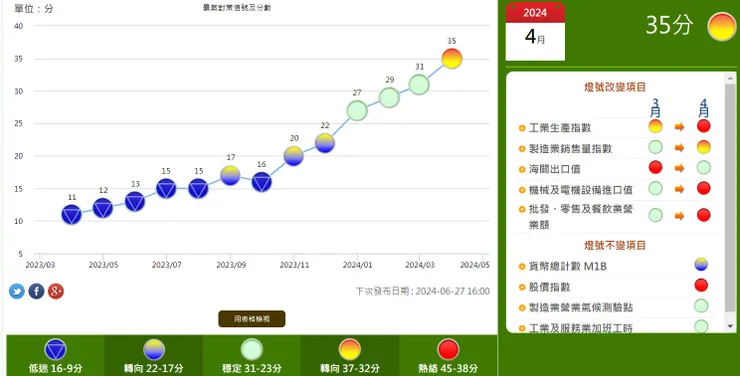The image size is (740, 376).
Task: Select the score 20 yellow-blue data point
Action: 294,156
